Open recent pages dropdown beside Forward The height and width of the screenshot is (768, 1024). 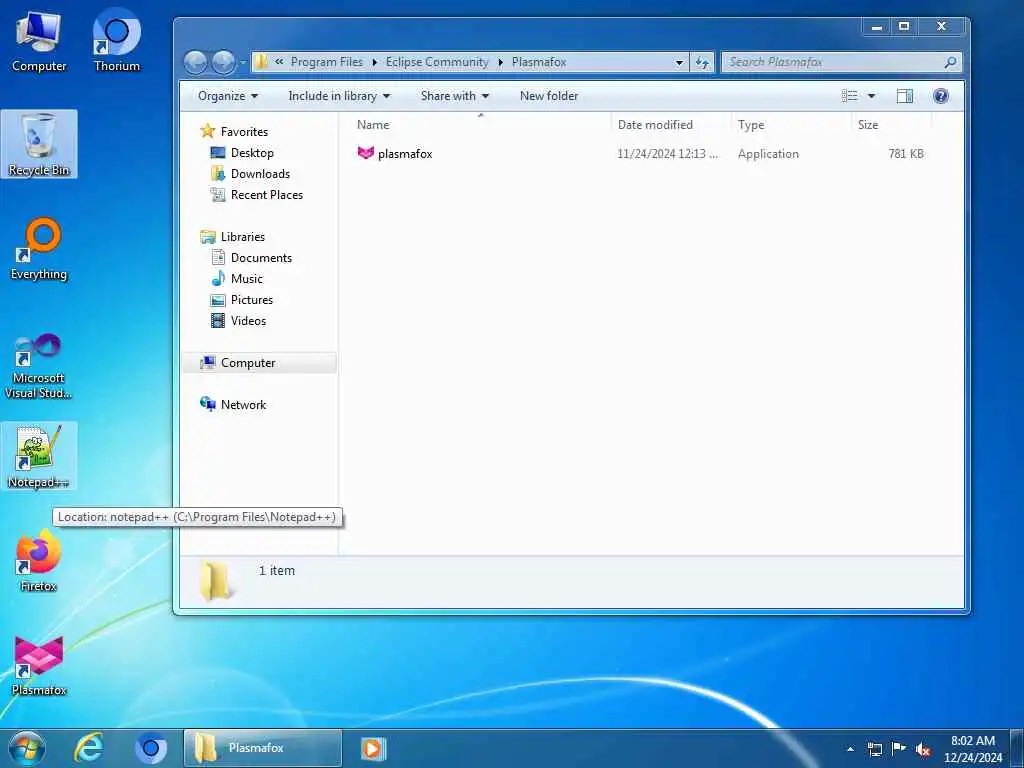tap(242, 62)
